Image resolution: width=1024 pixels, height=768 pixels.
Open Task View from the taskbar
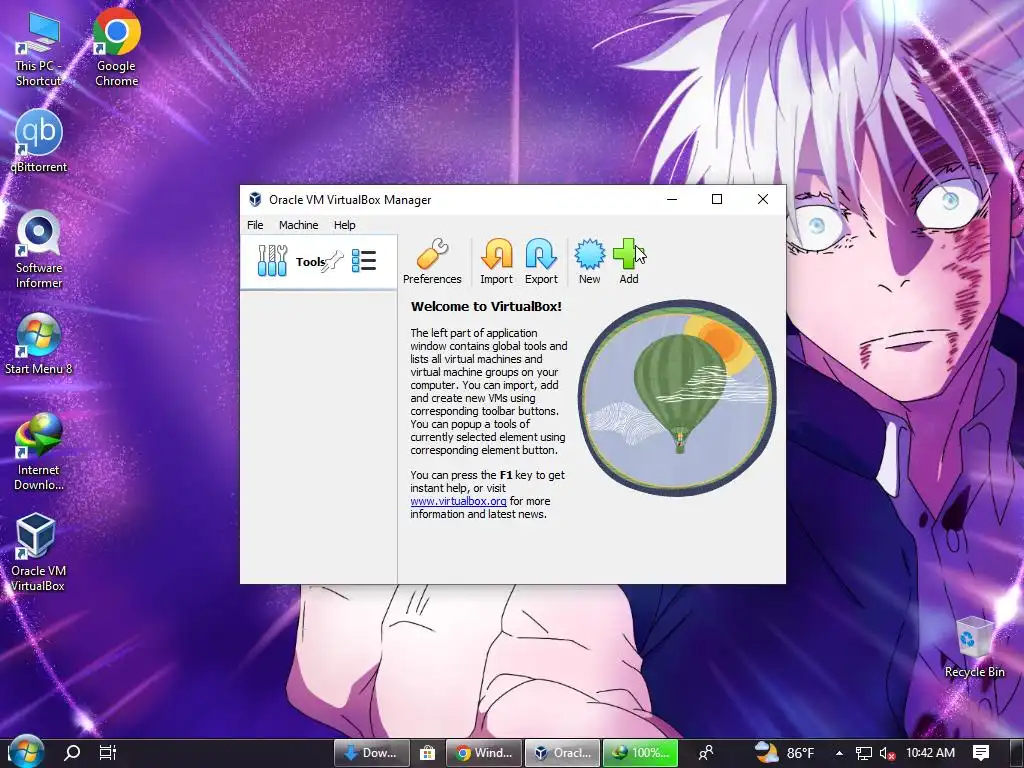(107, 753)
